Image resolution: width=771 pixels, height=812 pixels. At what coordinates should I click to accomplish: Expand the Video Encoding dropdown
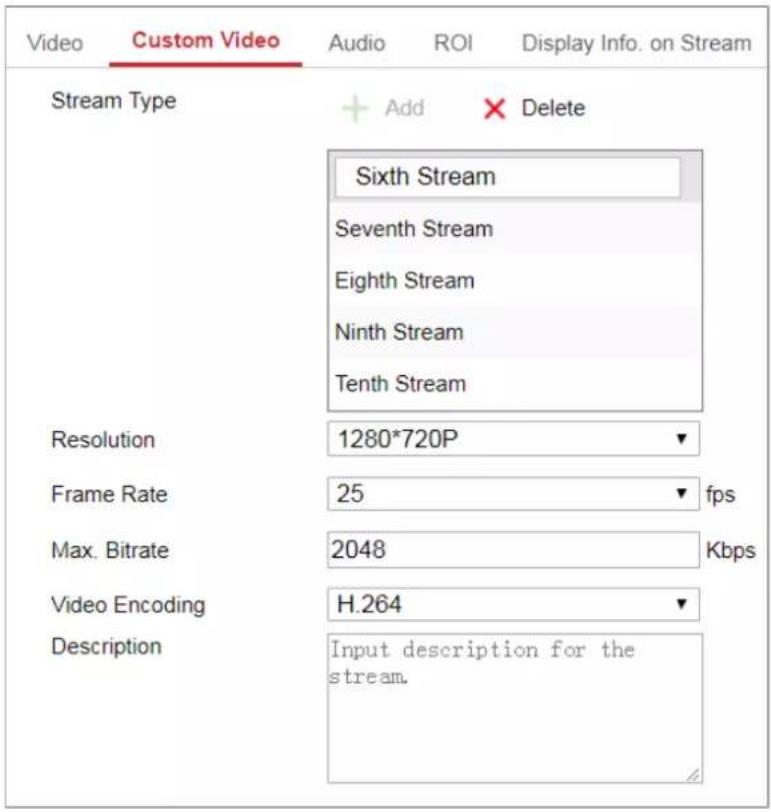[x=513, y=604]
